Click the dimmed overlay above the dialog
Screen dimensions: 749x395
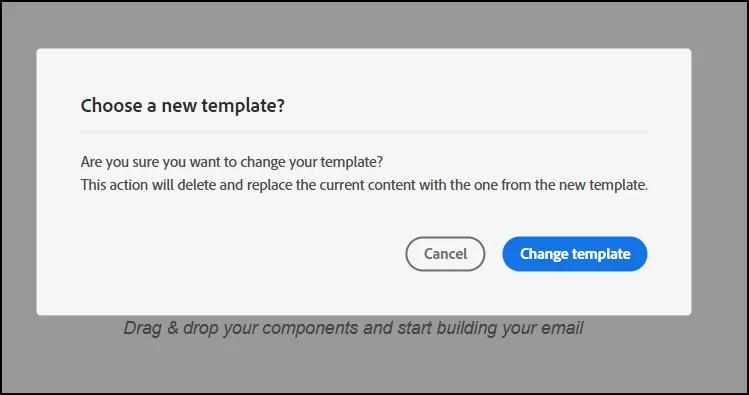pos(364,24)
